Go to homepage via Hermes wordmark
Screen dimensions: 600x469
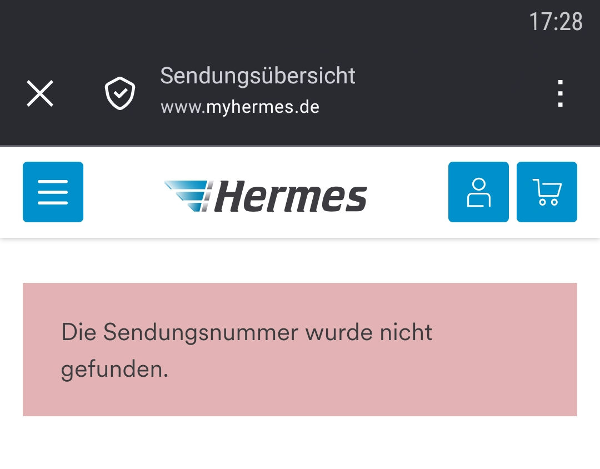click(x=290, y=197)
